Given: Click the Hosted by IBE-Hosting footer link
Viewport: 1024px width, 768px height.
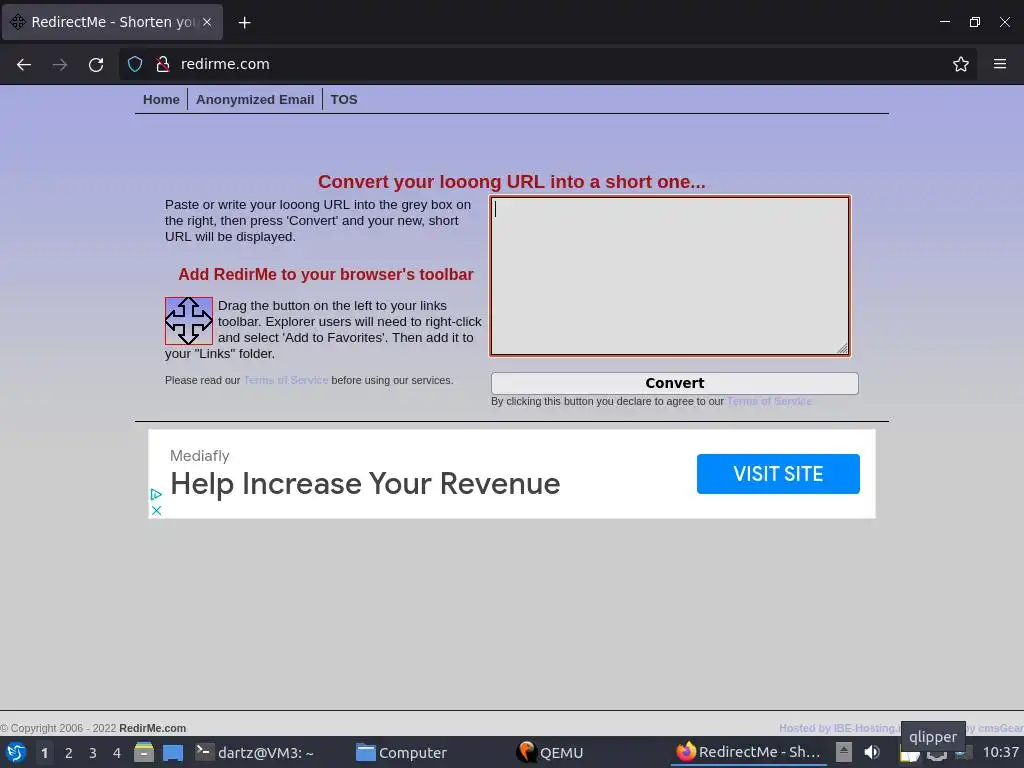Looking at the screenshot, I should [x=839, y=728].
